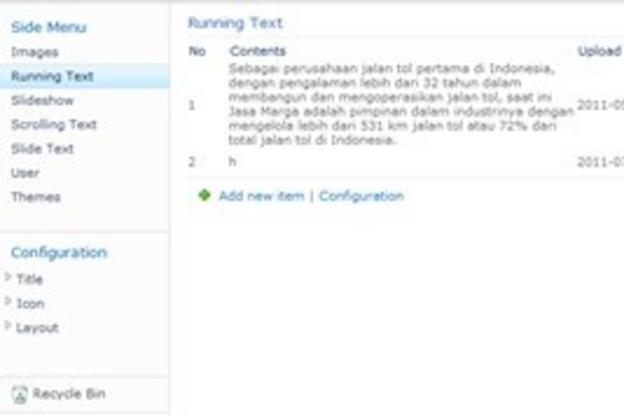Expand the Title configuration item
Viewport: 624px width, 416px height.
[9, 279]
